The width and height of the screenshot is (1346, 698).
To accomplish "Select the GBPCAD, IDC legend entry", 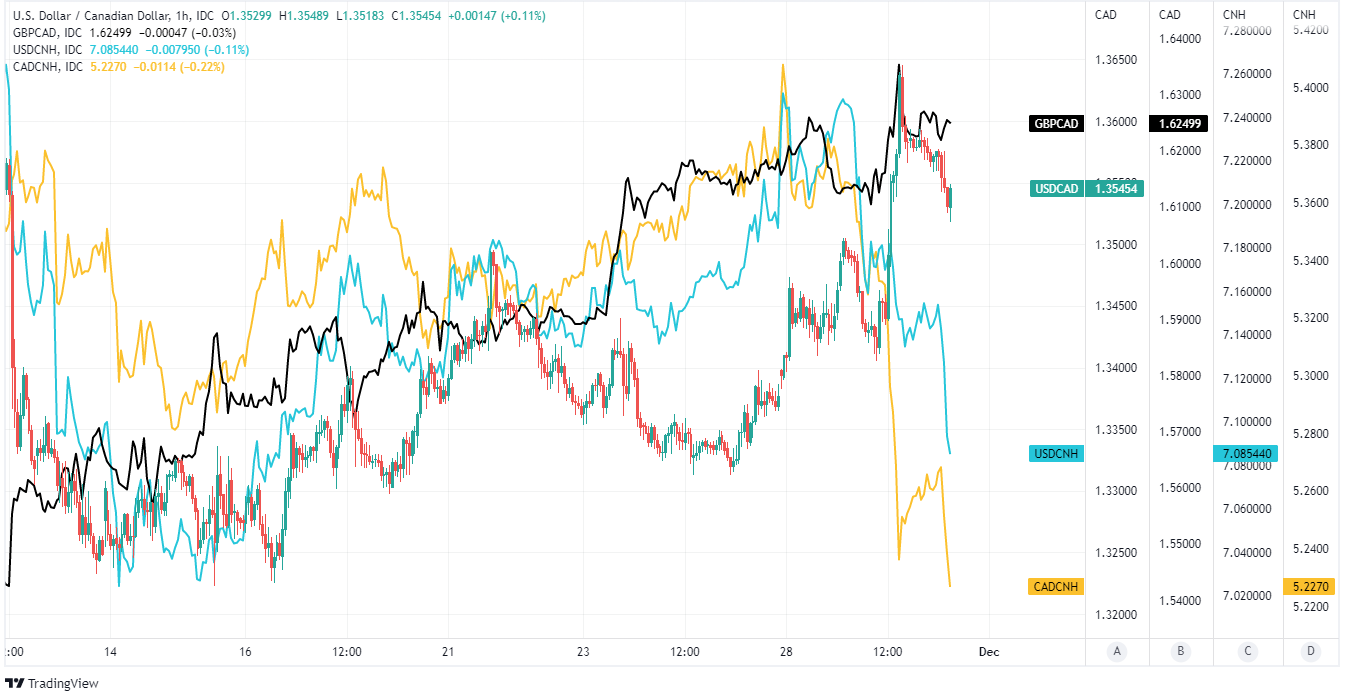I will point(47,33).
